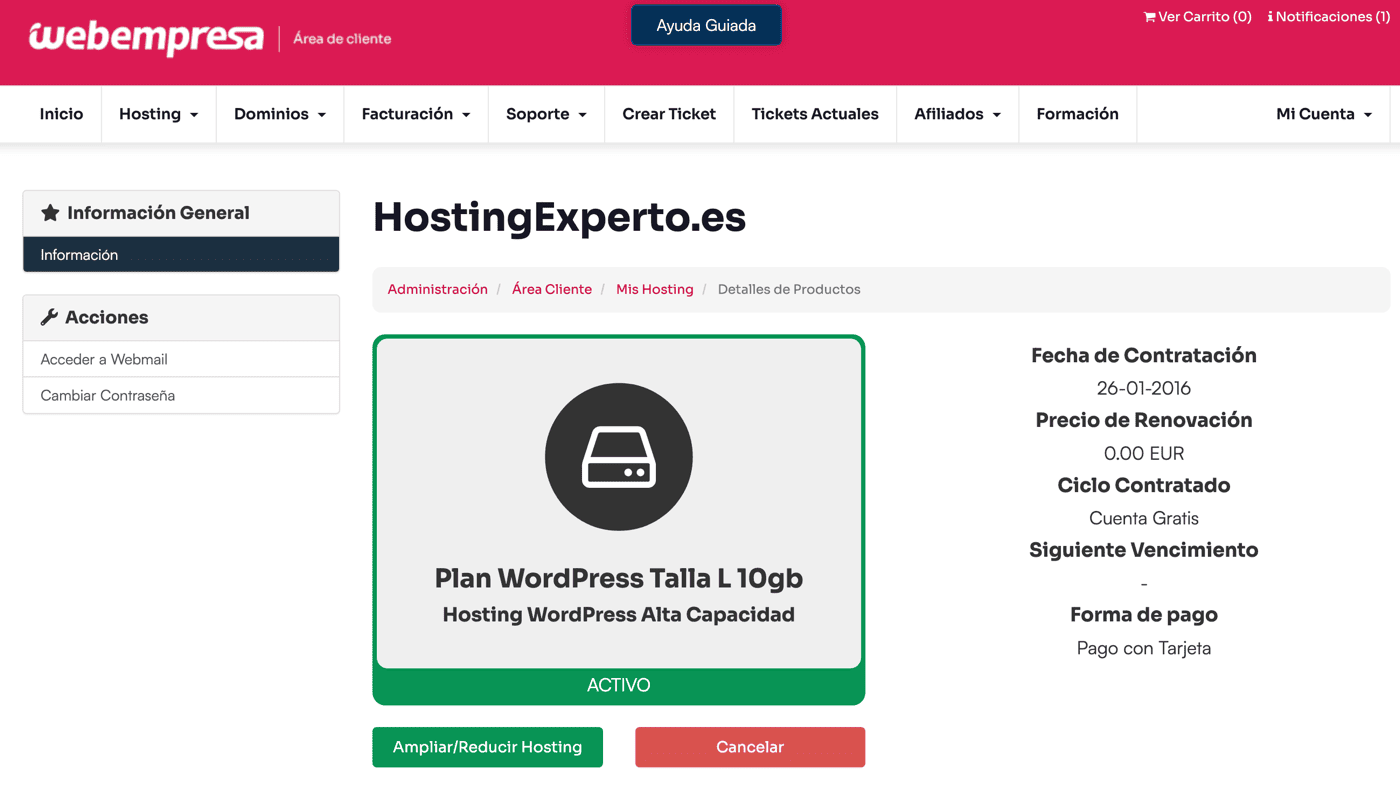Click the shopping cart icon
Screen dimensions: 1400x786
[1149, 17]
